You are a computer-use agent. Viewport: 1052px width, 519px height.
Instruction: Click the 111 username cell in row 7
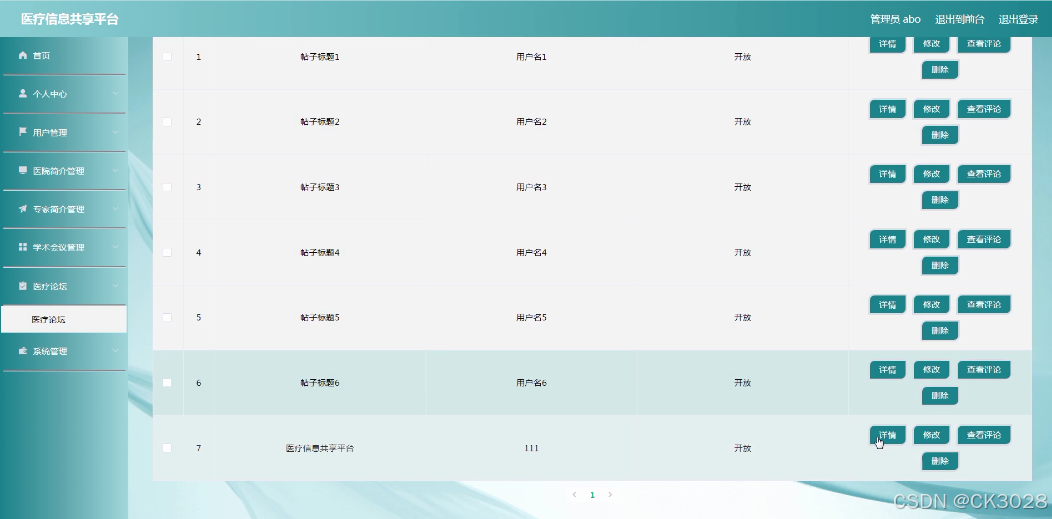pyautogui.click(x=531, y=448)
